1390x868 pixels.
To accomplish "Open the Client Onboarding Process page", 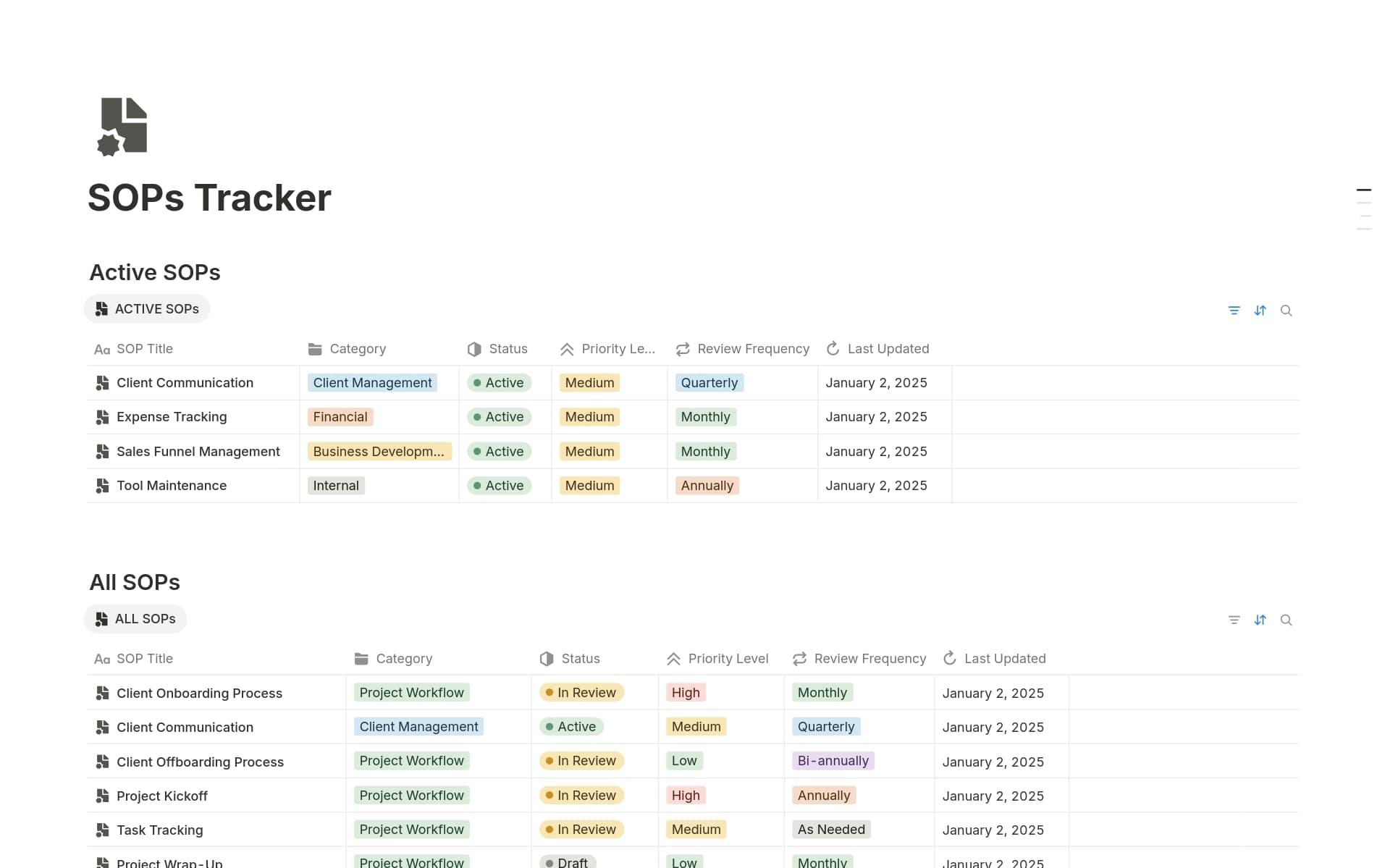I will point(199,693).
